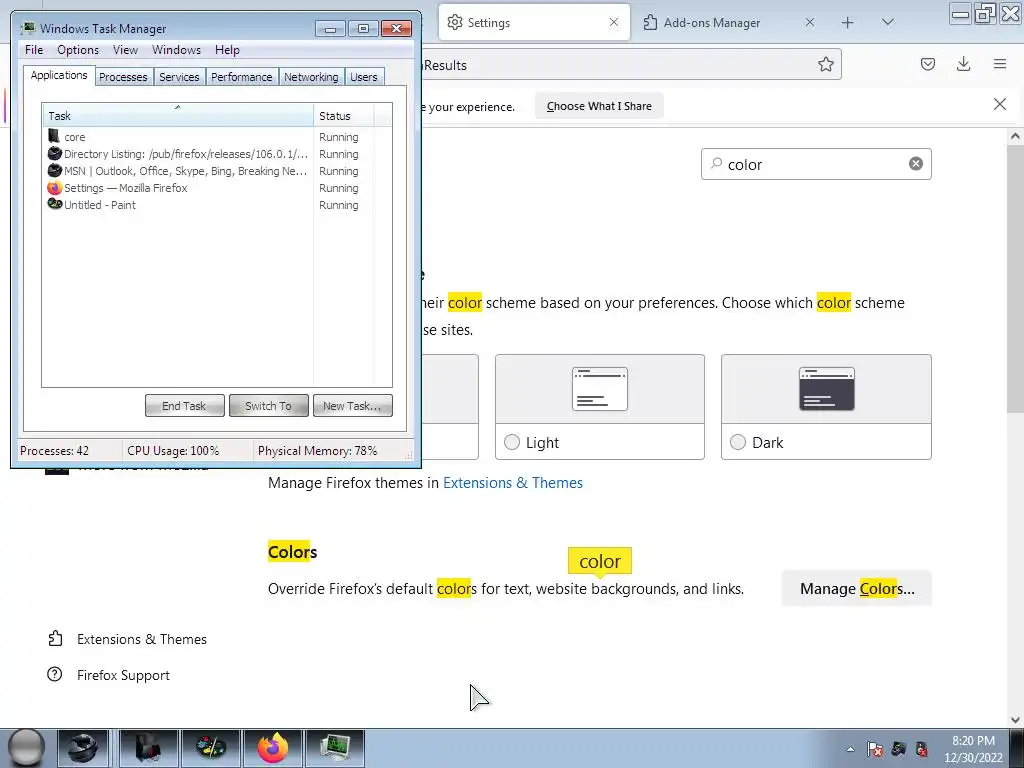The width and height of the screenshot is (1024, 768).
Task: Click the Firefox Support question mark icon
Action: point(55,674)
